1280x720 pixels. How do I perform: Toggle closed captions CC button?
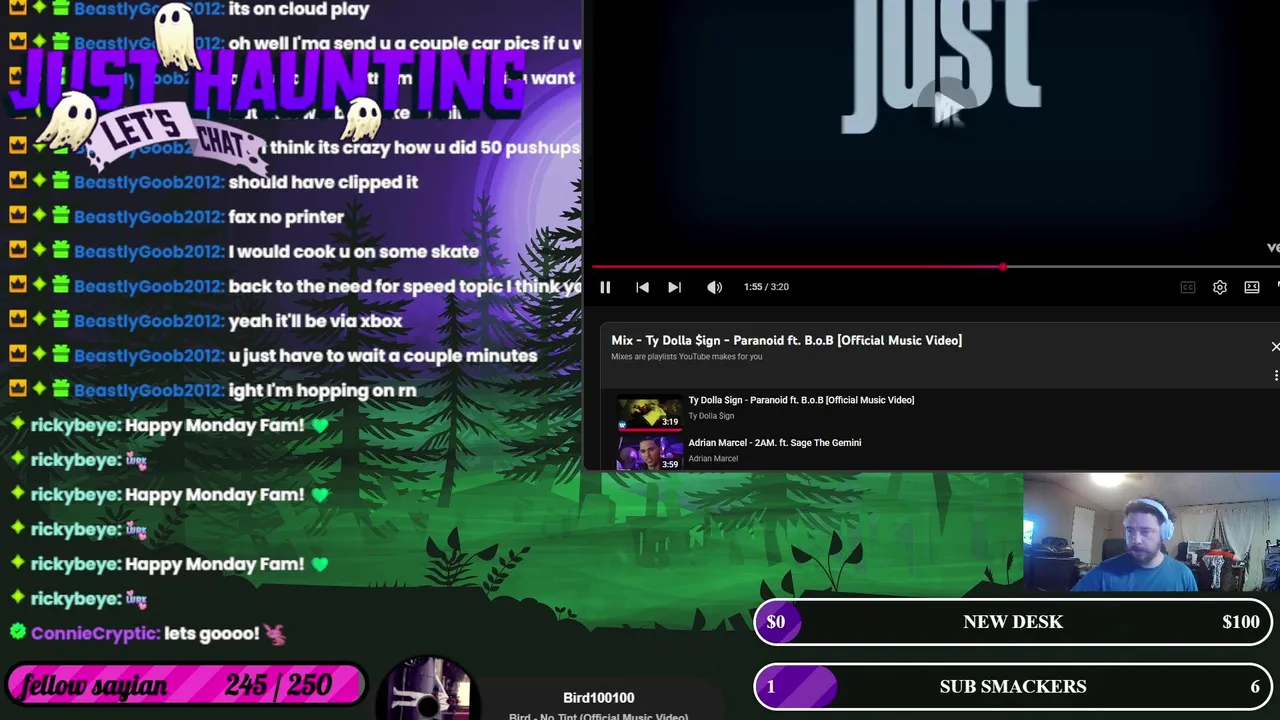click(1188, 287)
